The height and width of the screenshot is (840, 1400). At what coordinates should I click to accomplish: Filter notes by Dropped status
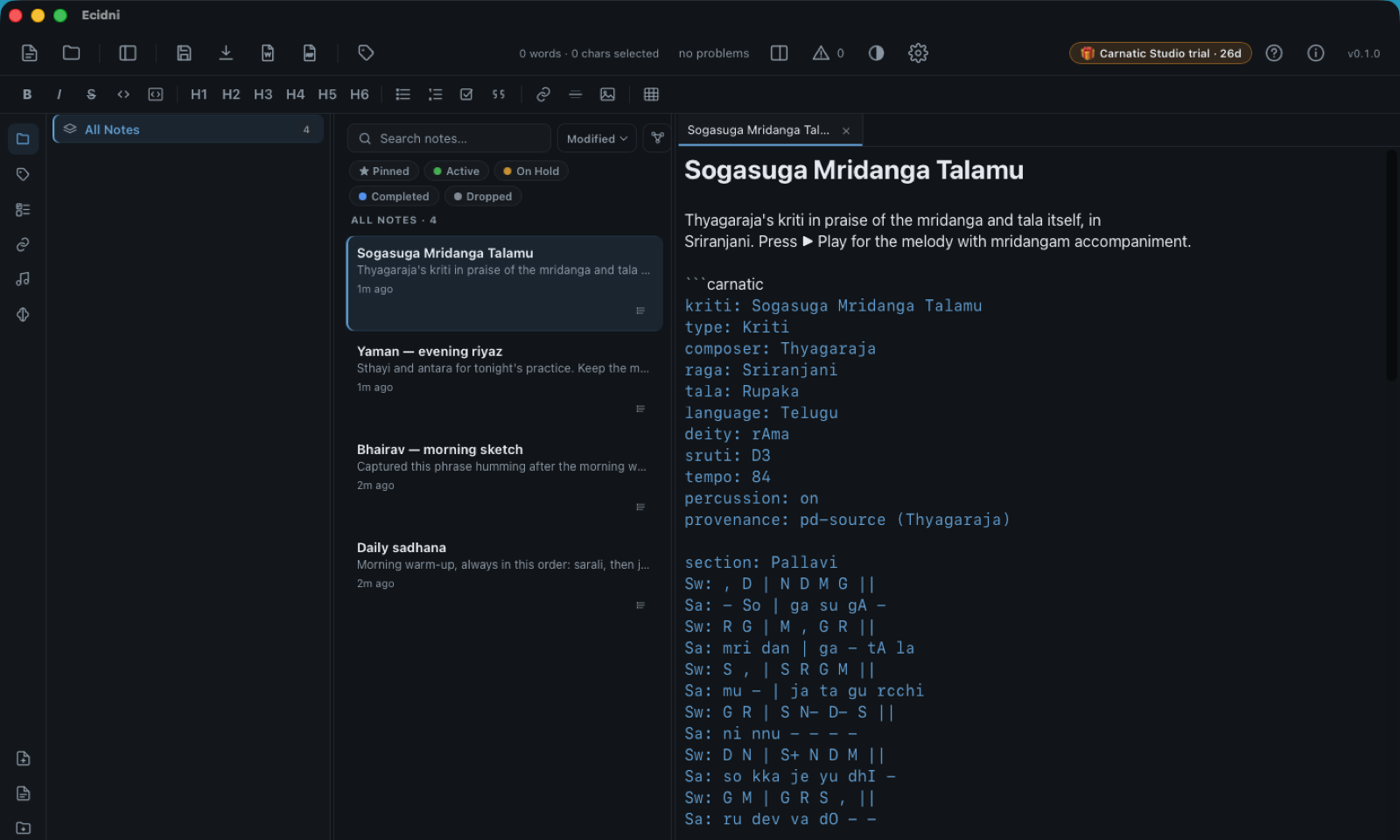tap(483, 197)
